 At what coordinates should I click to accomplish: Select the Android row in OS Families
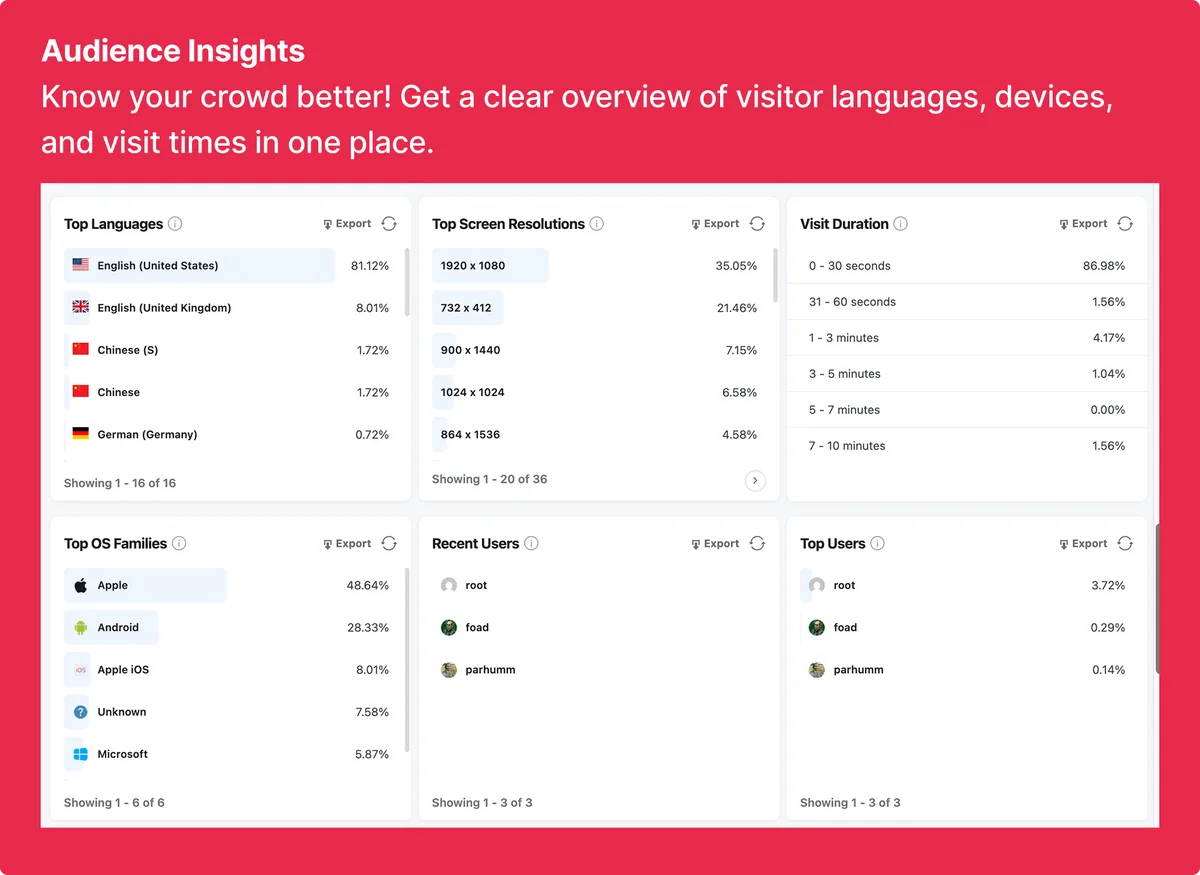coord(227,628)
